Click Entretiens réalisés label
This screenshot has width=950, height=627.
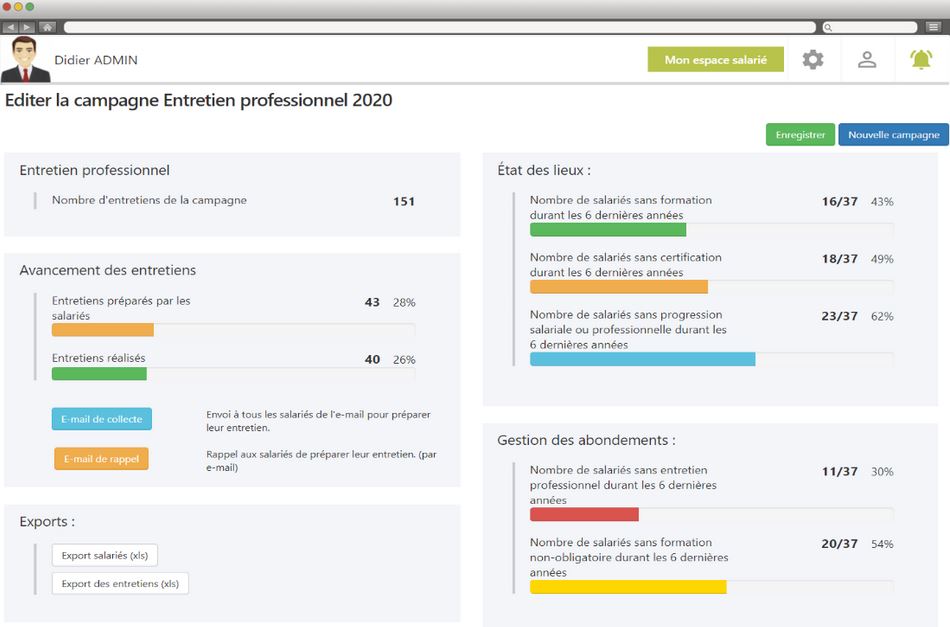point(99,358)
